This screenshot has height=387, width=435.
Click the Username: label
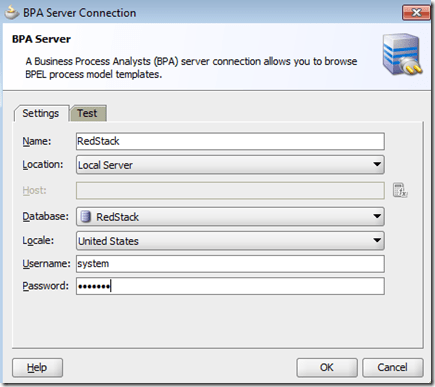point(46,264)
